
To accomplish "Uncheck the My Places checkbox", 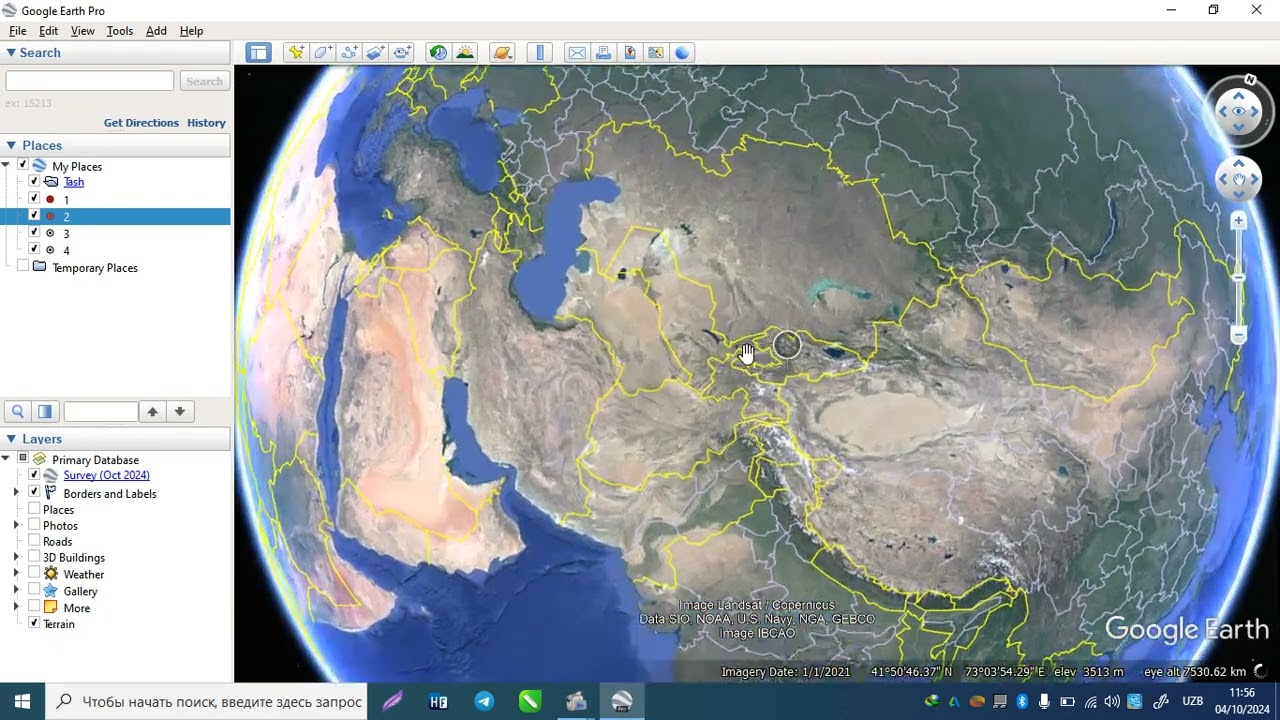I will coord(23,166).
